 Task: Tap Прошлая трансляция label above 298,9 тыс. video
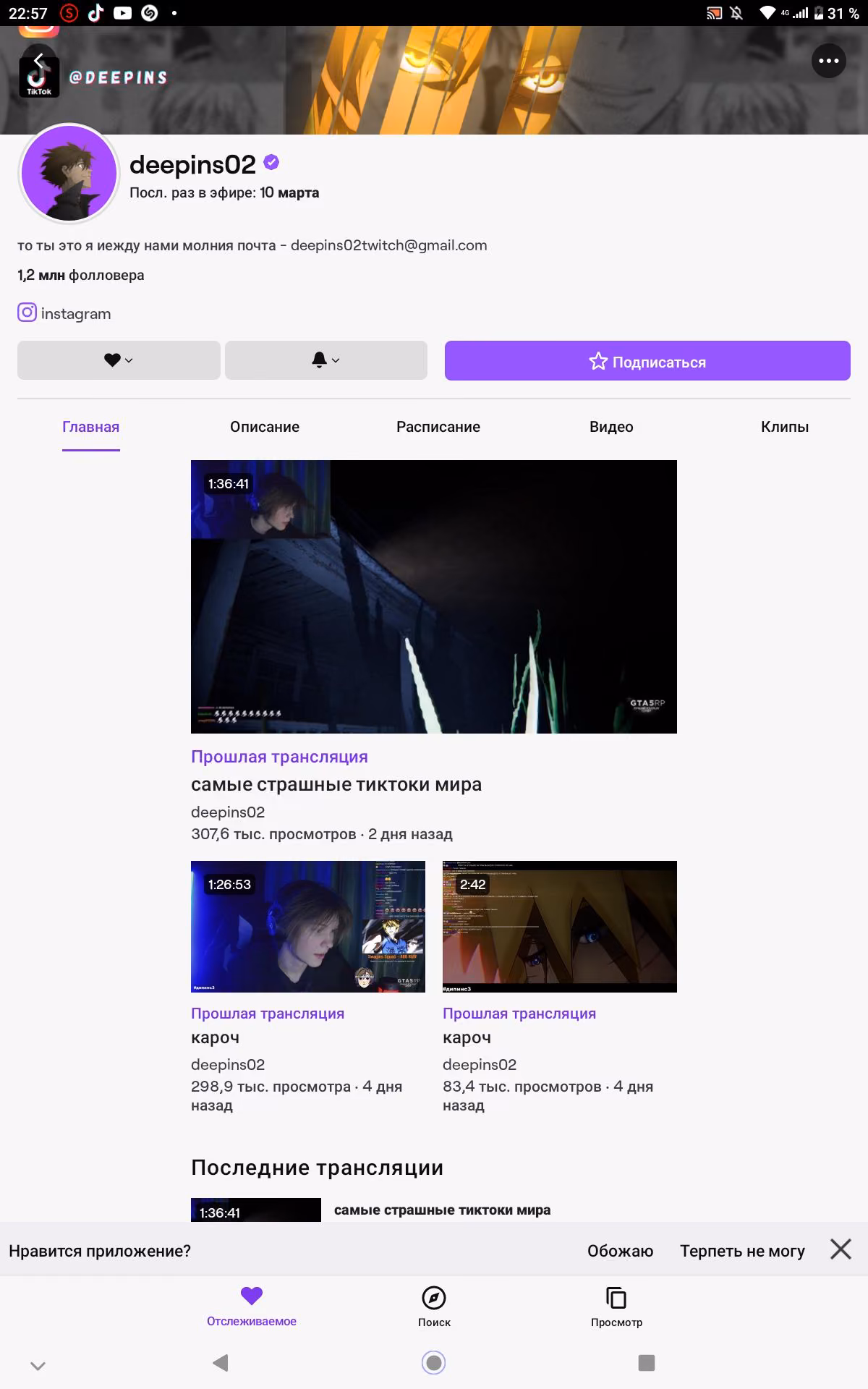[268, 1013]
